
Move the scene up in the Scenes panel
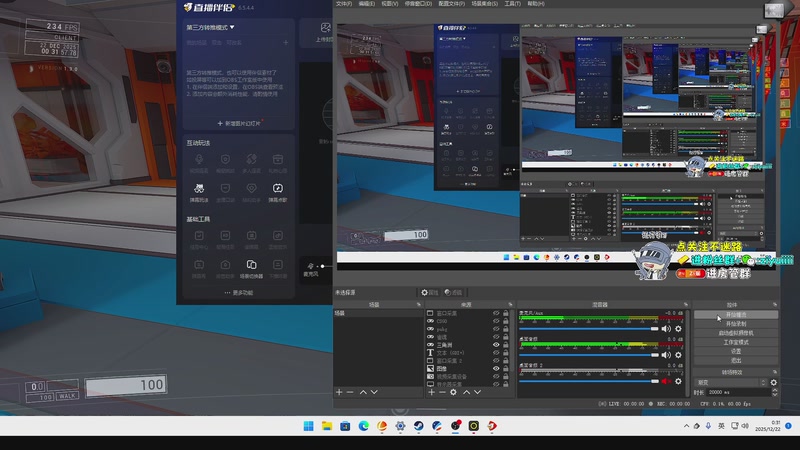pyautogui.click(x=363, y=392)
